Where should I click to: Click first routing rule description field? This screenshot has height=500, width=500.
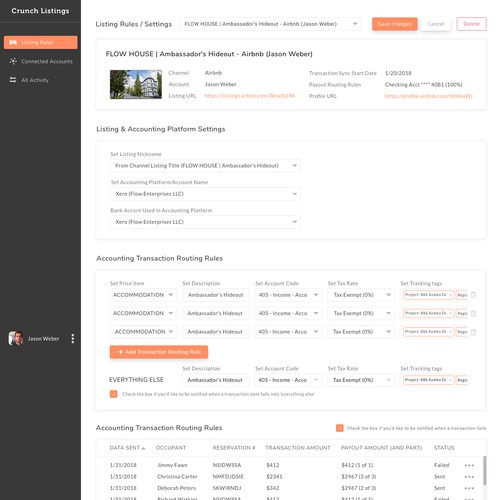216,295
